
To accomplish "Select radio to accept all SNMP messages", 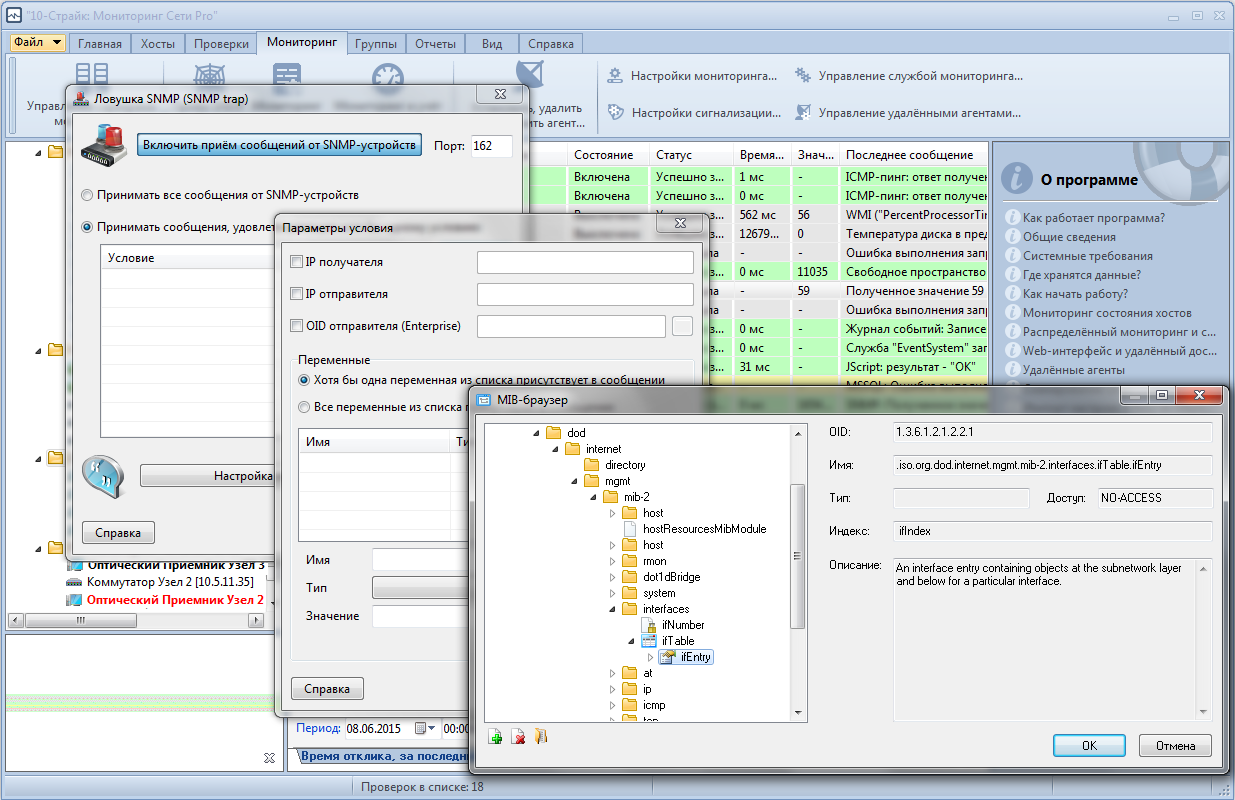I will tap(88, 195).
